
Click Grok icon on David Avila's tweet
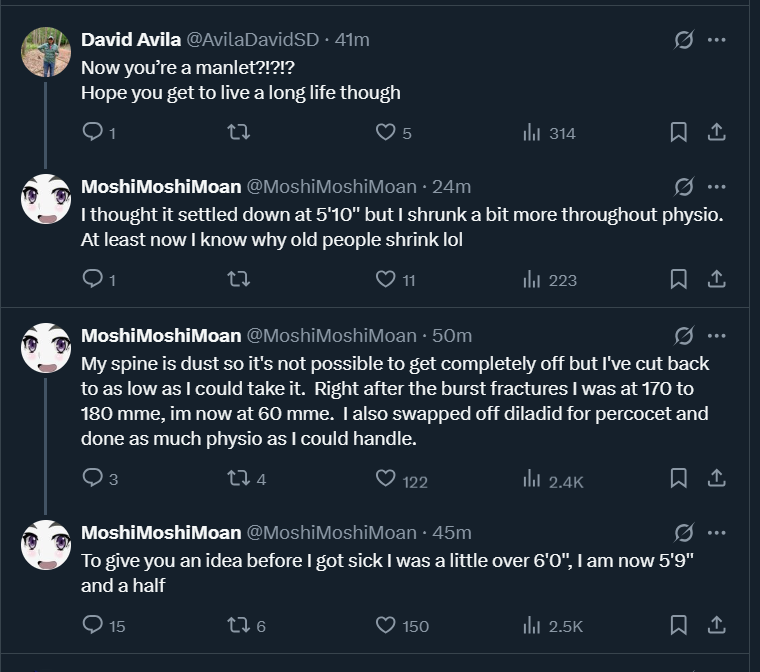[684, 40]
